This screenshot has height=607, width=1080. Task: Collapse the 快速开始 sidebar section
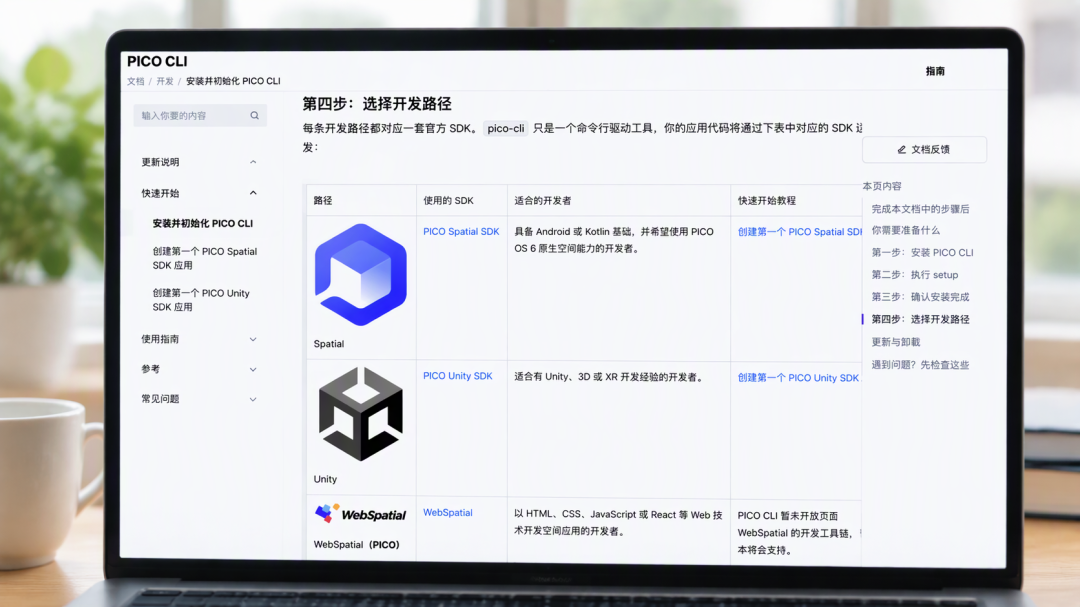tap(253, 193)
